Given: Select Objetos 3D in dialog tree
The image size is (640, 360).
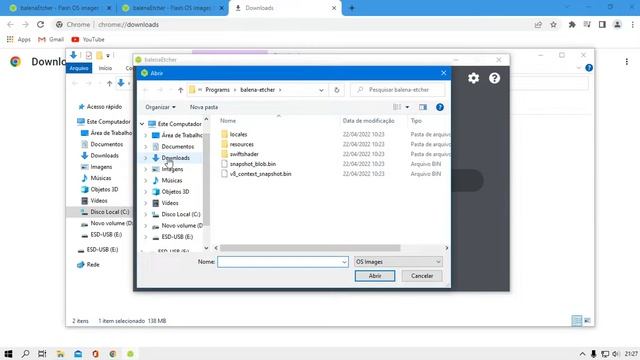Looking at the screenshot, I should click(175, 191).
